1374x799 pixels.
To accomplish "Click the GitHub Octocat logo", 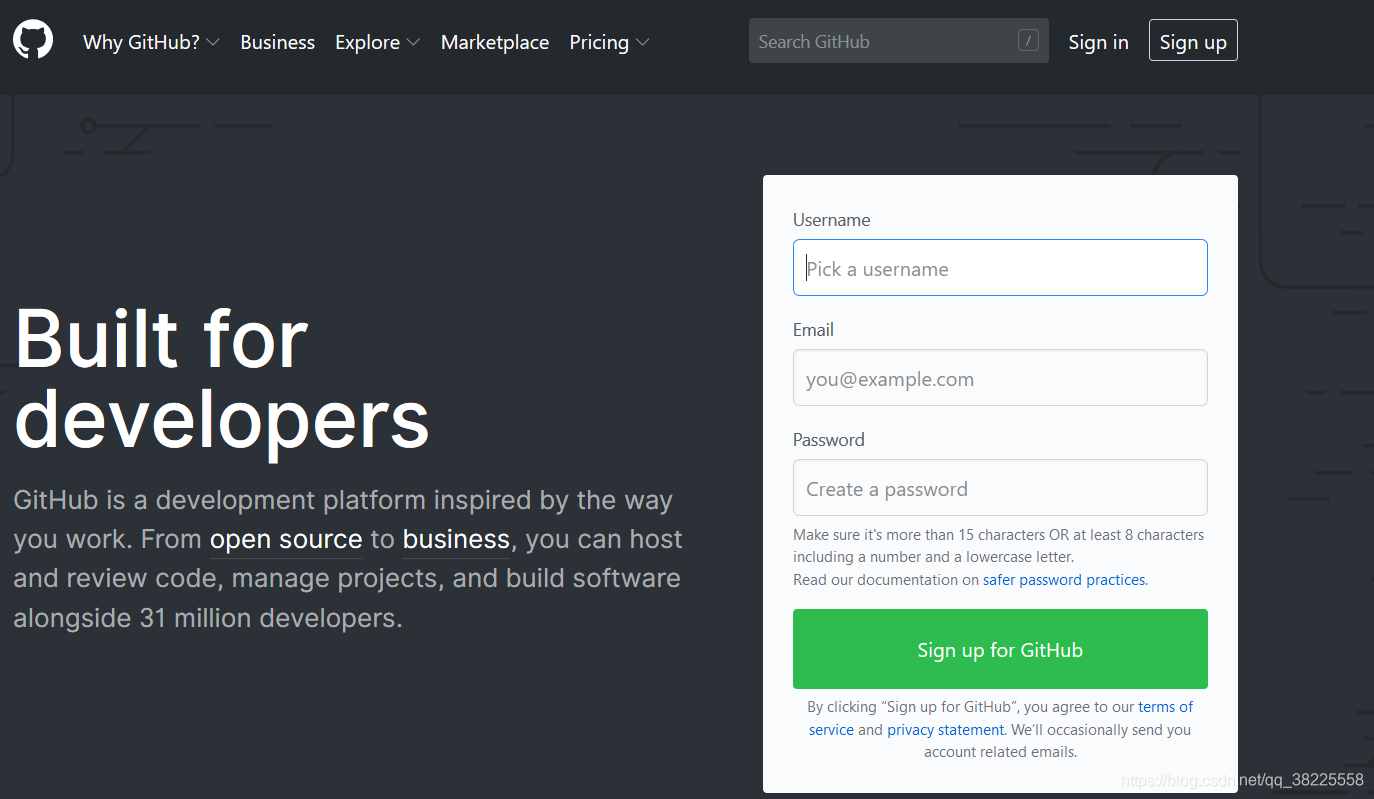I will pos(33,41).
